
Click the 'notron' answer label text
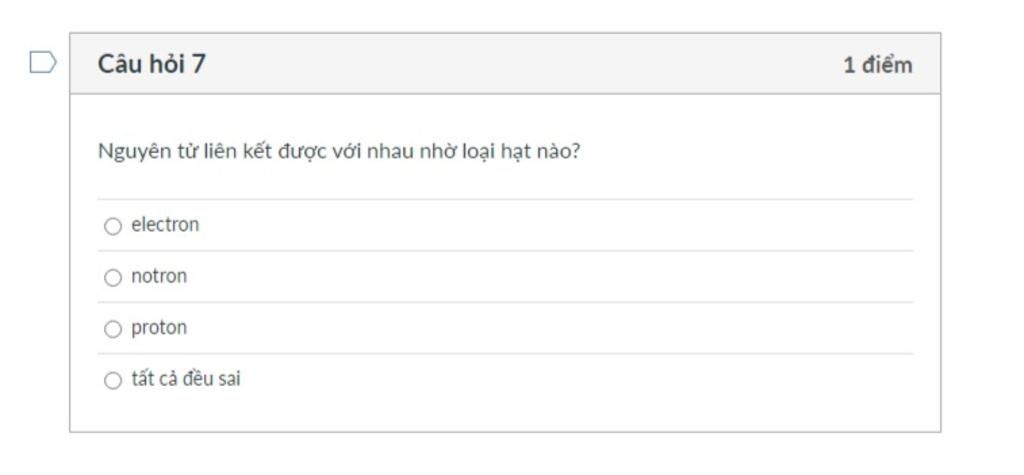[159, 276]
